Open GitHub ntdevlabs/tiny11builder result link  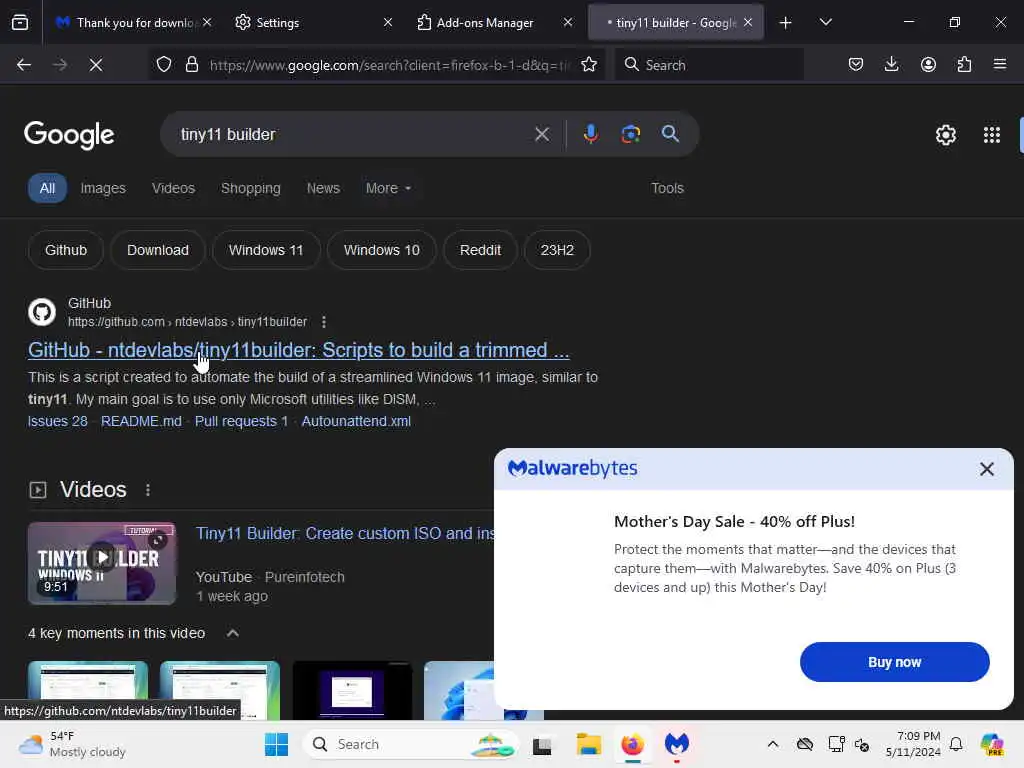tap(298, 350)
